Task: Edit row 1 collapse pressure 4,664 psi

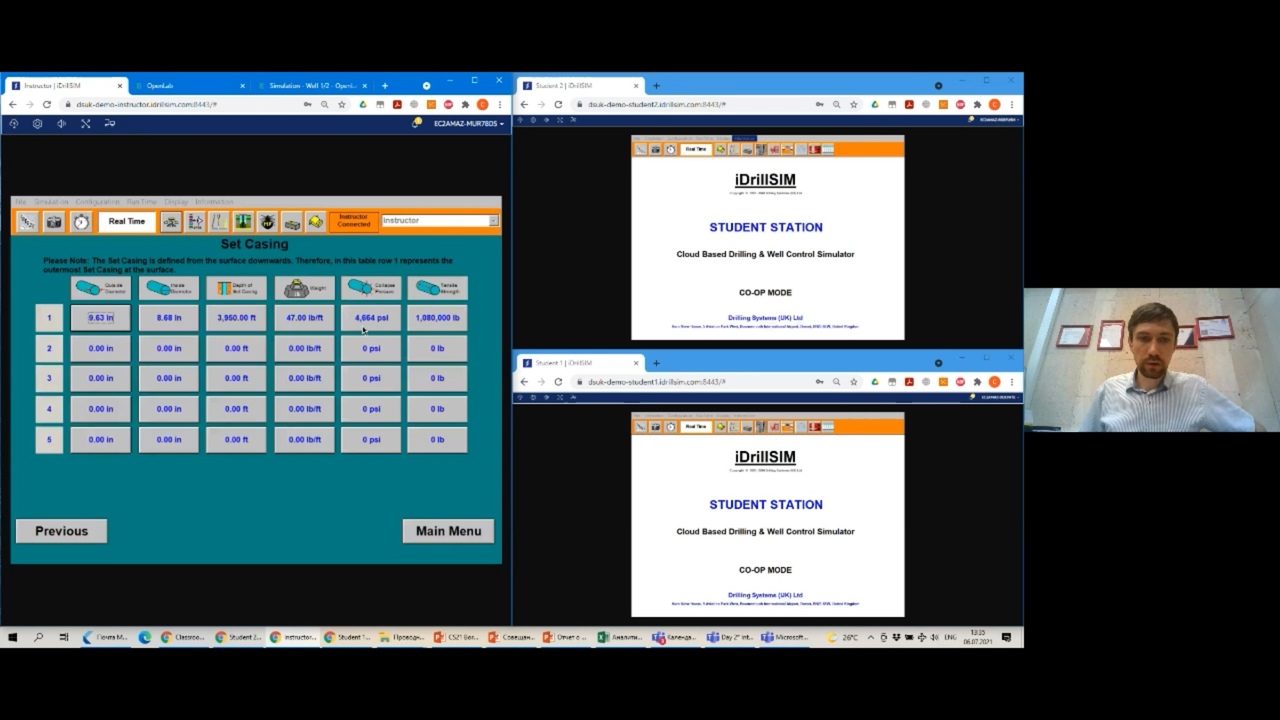Action: [371, 318]
